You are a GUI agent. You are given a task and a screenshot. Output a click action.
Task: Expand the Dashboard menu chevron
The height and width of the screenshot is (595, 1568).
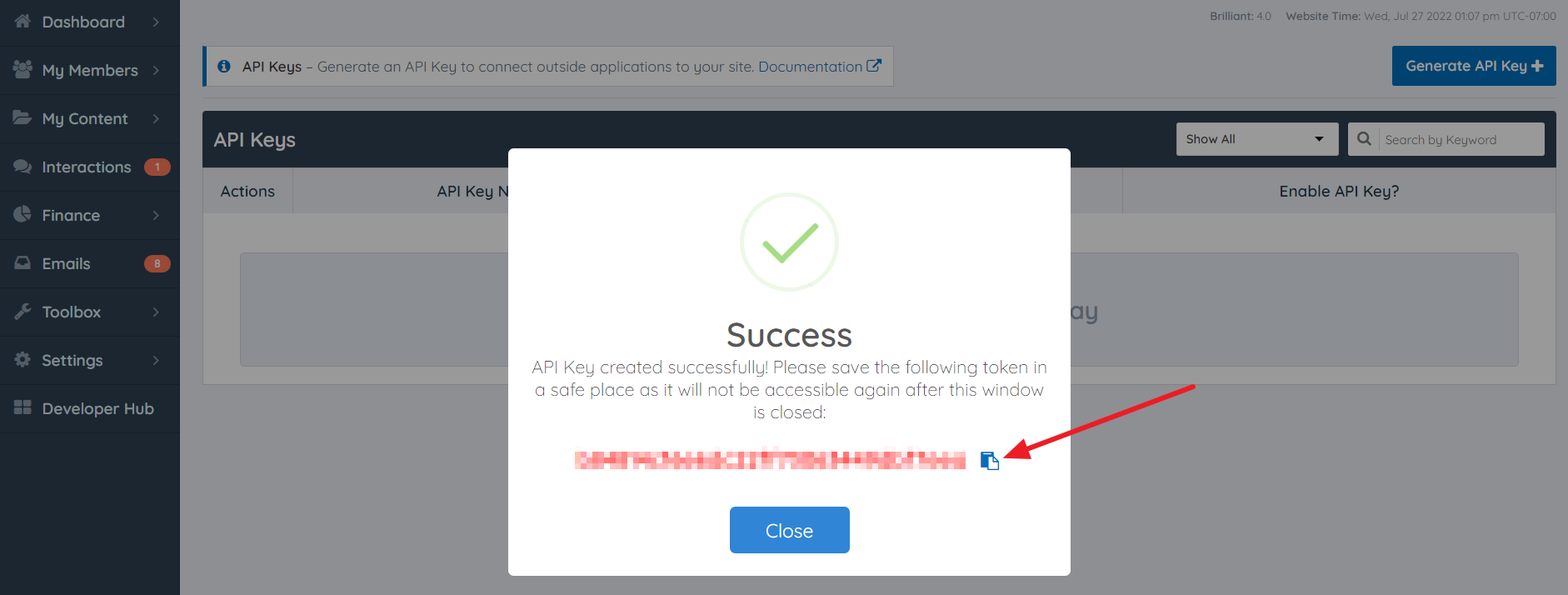tap(156, 22)
